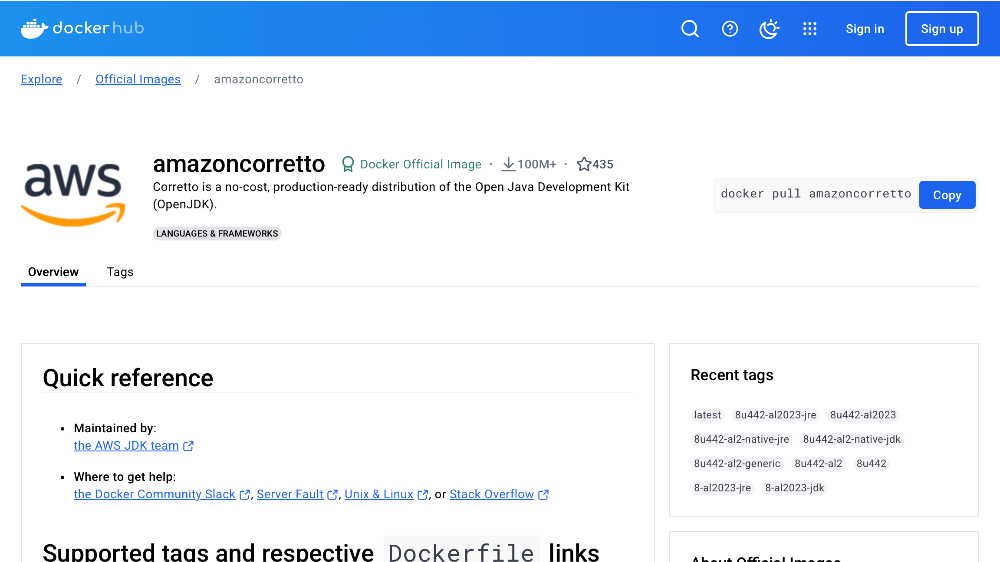1000x562 pixels.
Task: Click the Sign up button
Action: pos(942,29)
